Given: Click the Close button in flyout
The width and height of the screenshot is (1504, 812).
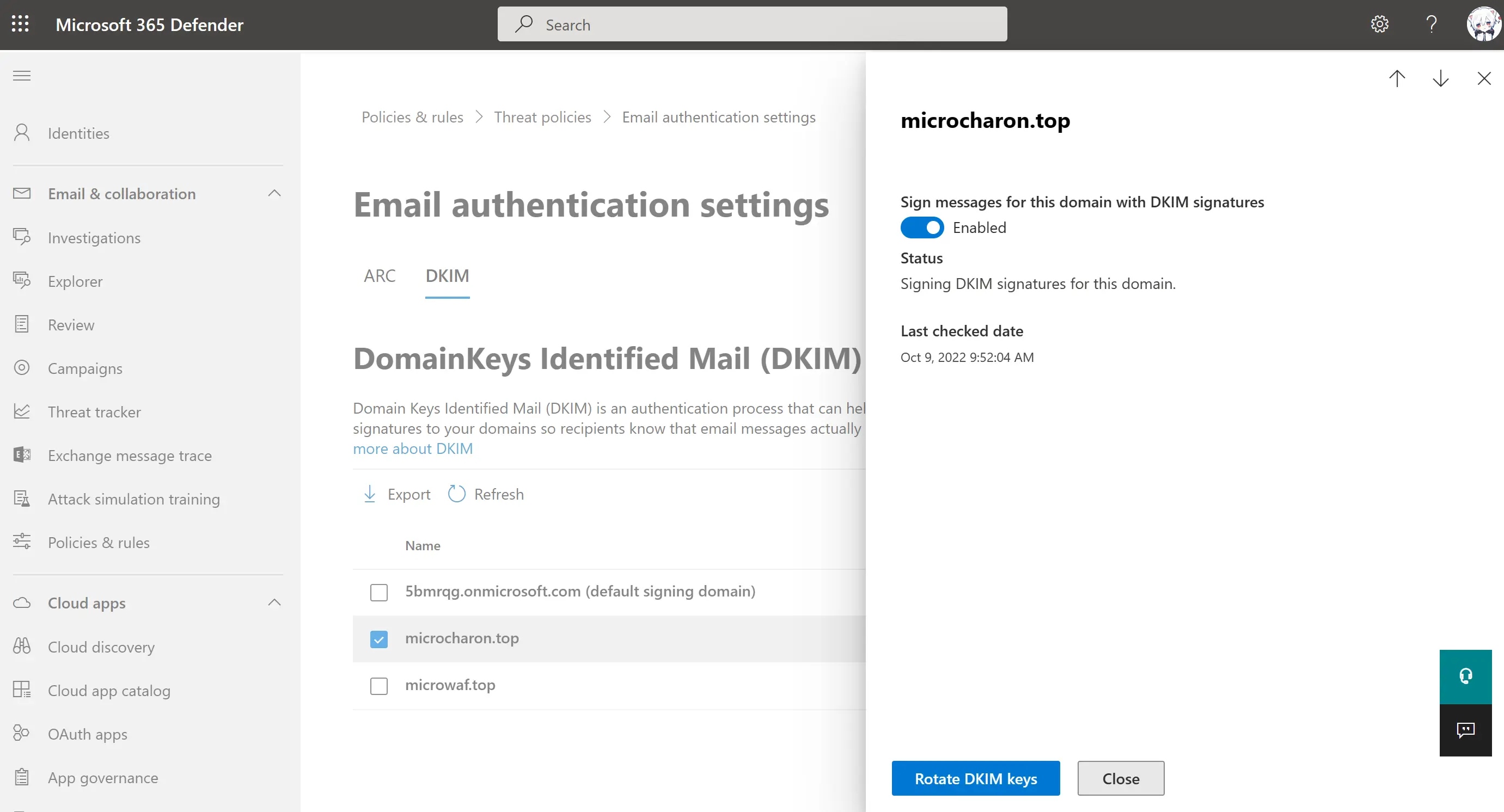Looking at the screenshot, I should [x=1121, y=778].
